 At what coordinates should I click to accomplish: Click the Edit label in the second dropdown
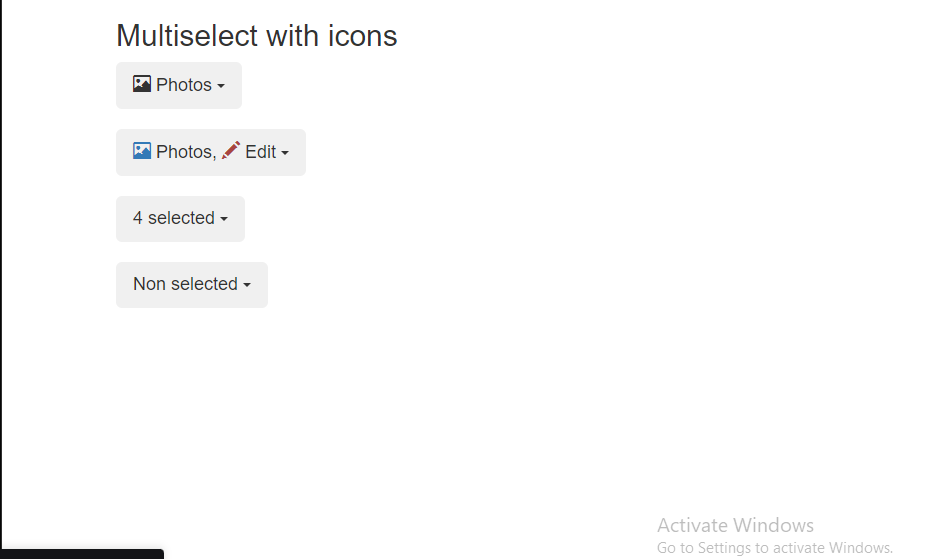click(261, 151)
